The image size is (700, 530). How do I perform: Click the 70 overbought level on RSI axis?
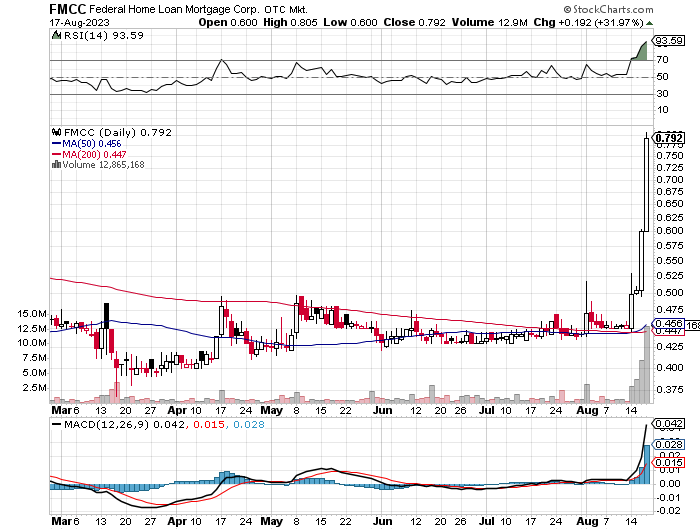pyautogui.click(x=662, y=60)
